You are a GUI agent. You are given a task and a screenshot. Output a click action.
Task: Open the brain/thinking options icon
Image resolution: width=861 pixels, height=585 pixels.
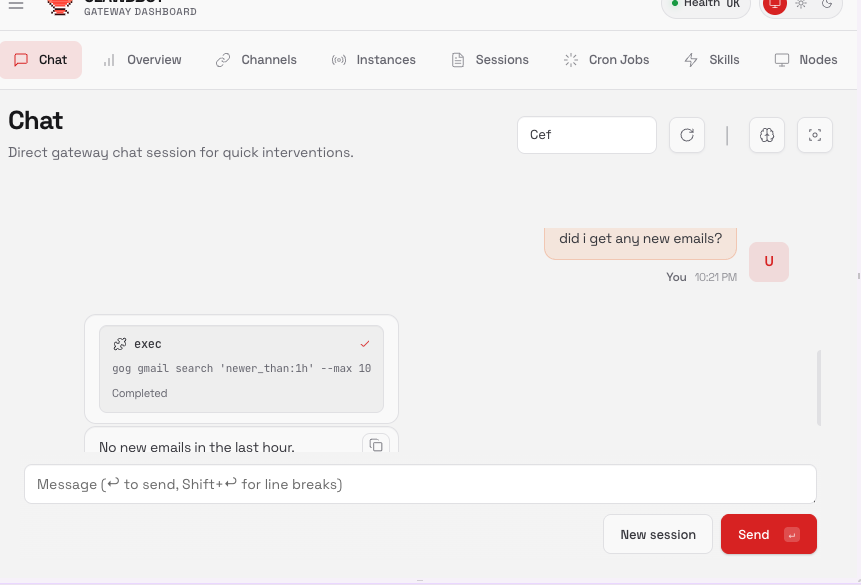click(766, 135)
